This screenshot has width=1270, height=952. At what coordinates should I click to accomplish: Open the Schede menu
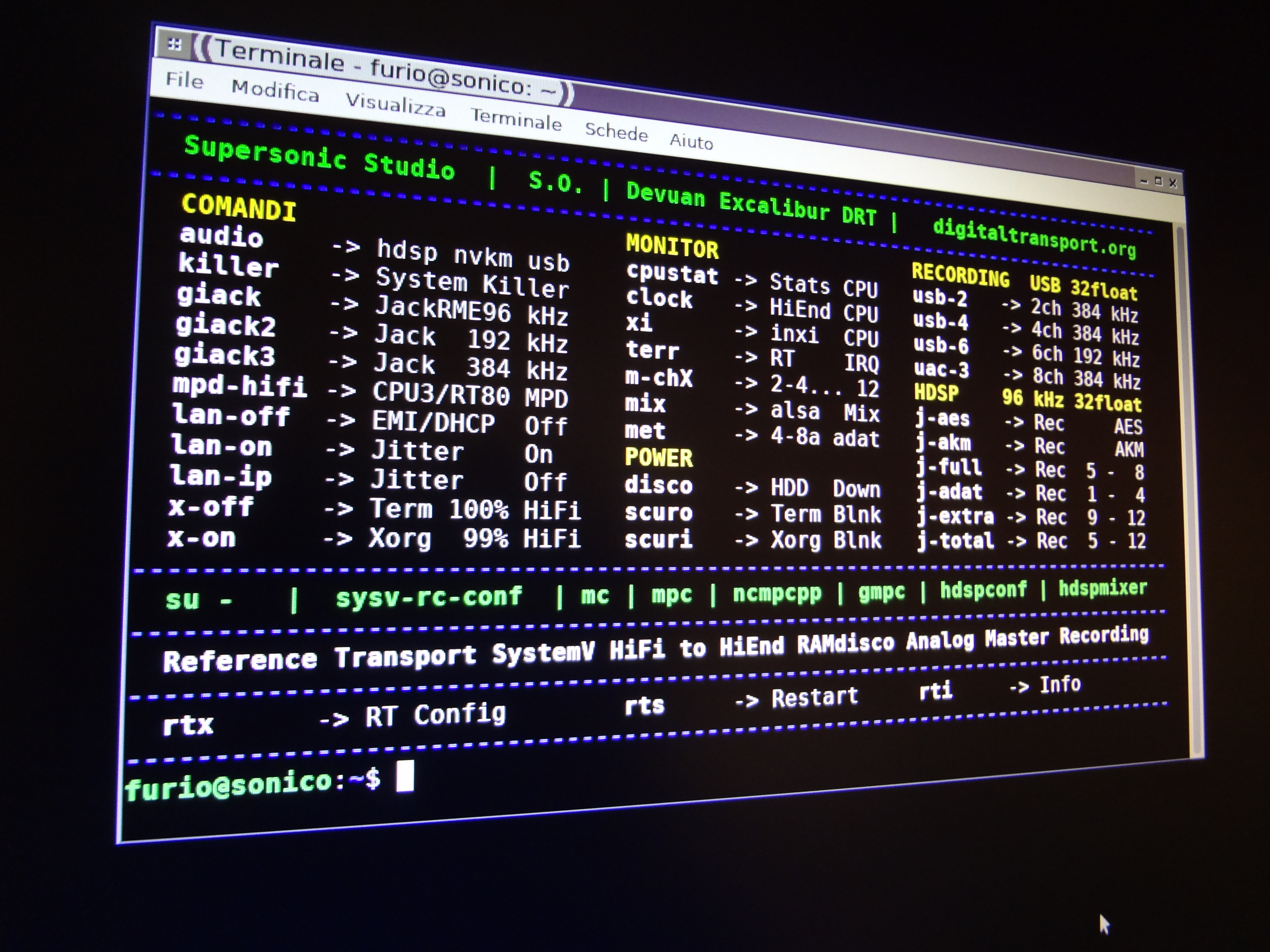[616, 131]
